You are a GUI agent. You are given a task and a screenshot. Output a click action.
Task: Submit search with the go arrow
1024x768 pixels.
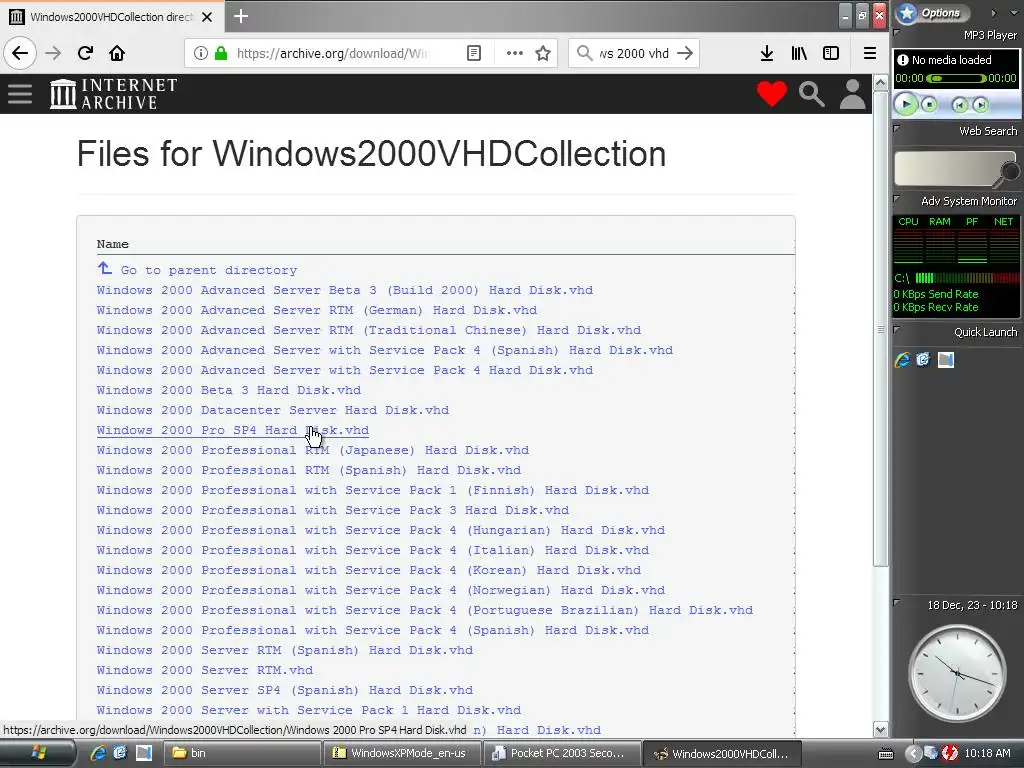[685, 53]
